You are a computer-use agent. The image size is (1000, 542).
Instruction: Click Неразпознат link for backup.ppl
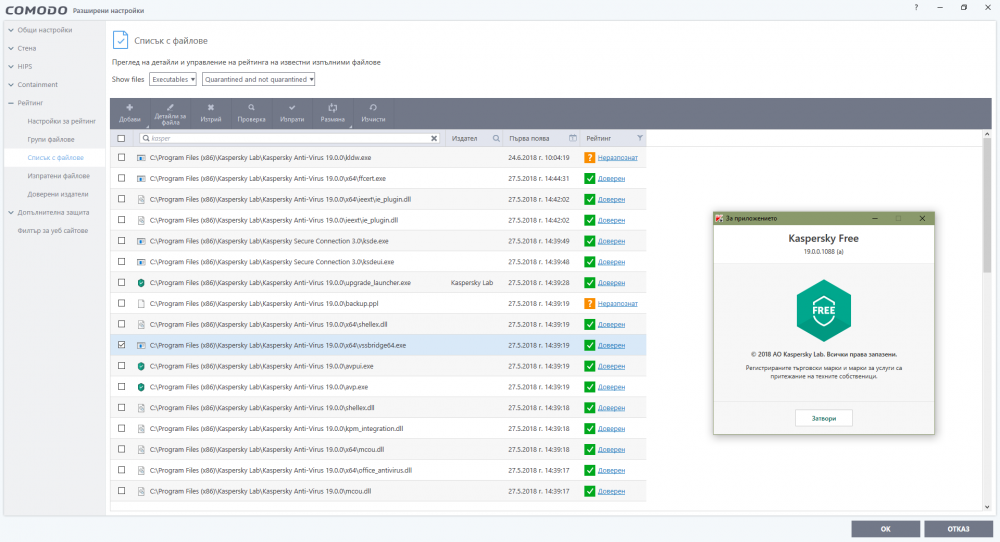(x=617, y=304)
